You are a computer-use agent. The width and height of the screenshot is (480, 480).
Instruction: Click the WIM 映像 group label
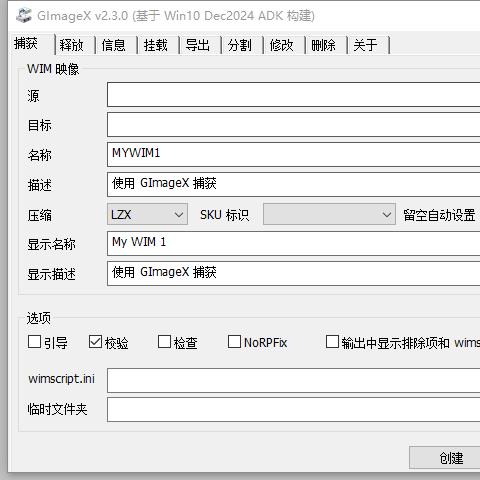click(x=53, y=69)
